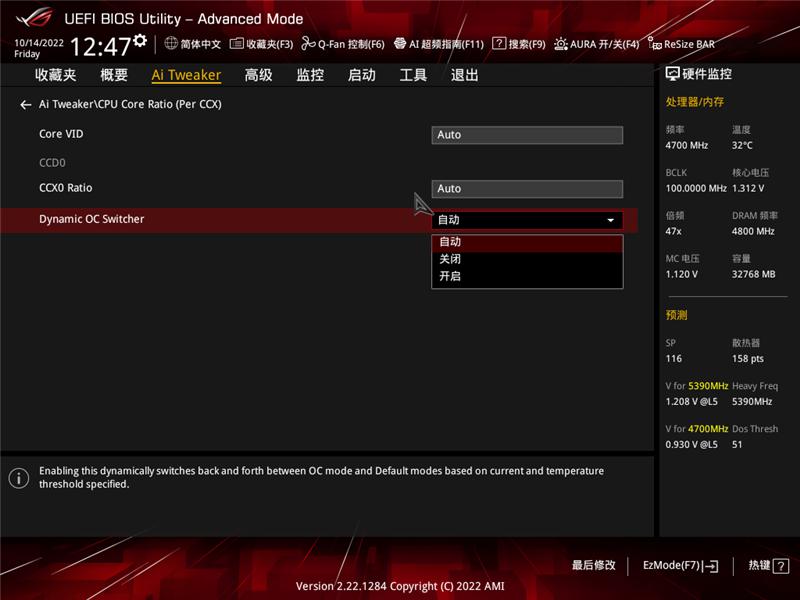Select the Core VID label
The width and height of the screenshot is (800, 600).
(61, 134)
